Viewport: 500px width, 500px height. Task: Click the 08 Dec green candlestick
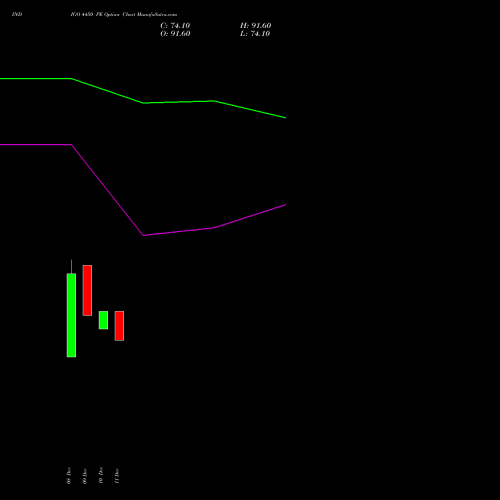tap(71, 315)
